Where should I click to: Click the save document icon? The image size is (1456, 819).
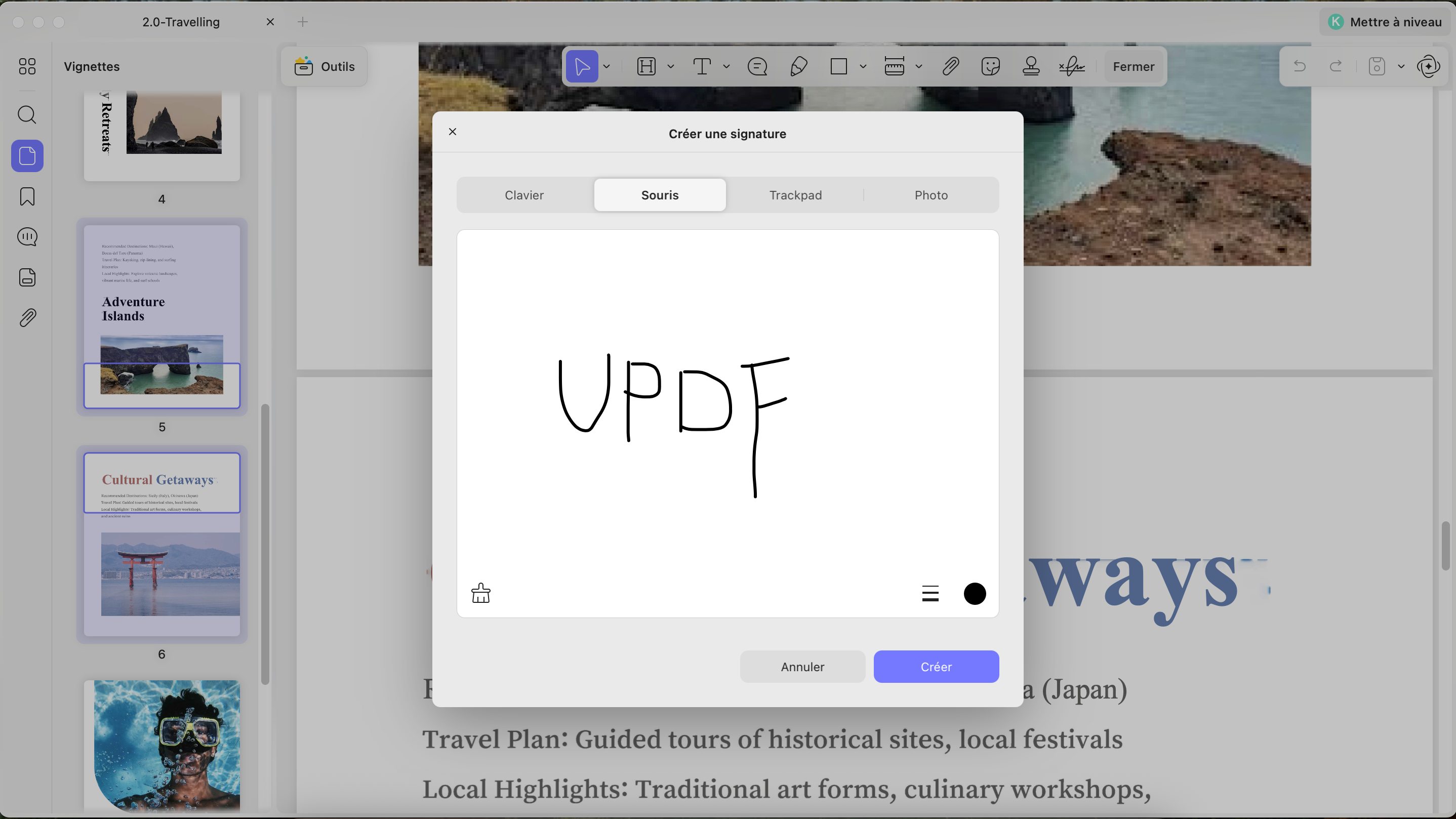[1377, 66]
